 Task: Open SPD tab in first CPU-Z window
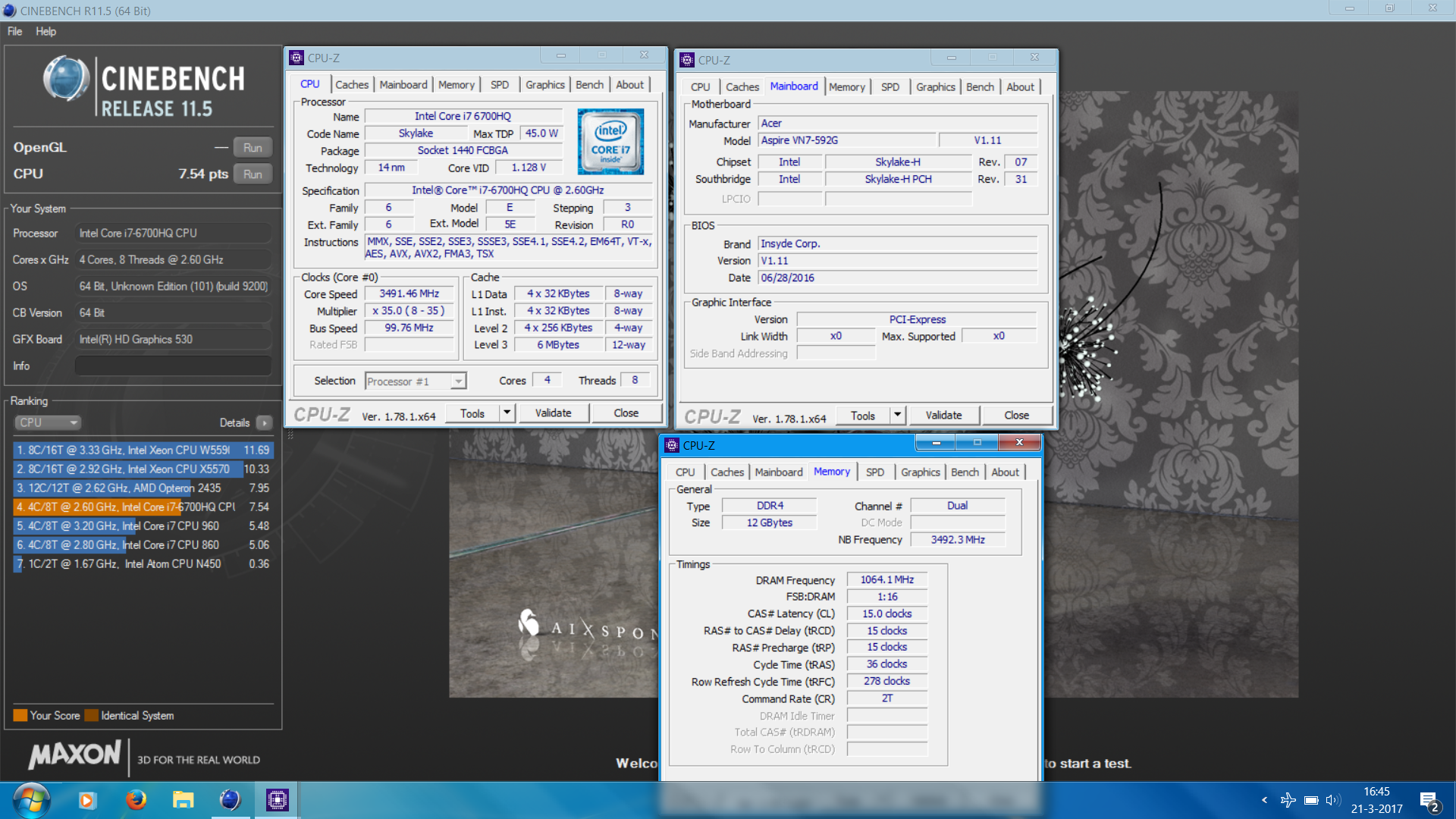pos(500,84)
